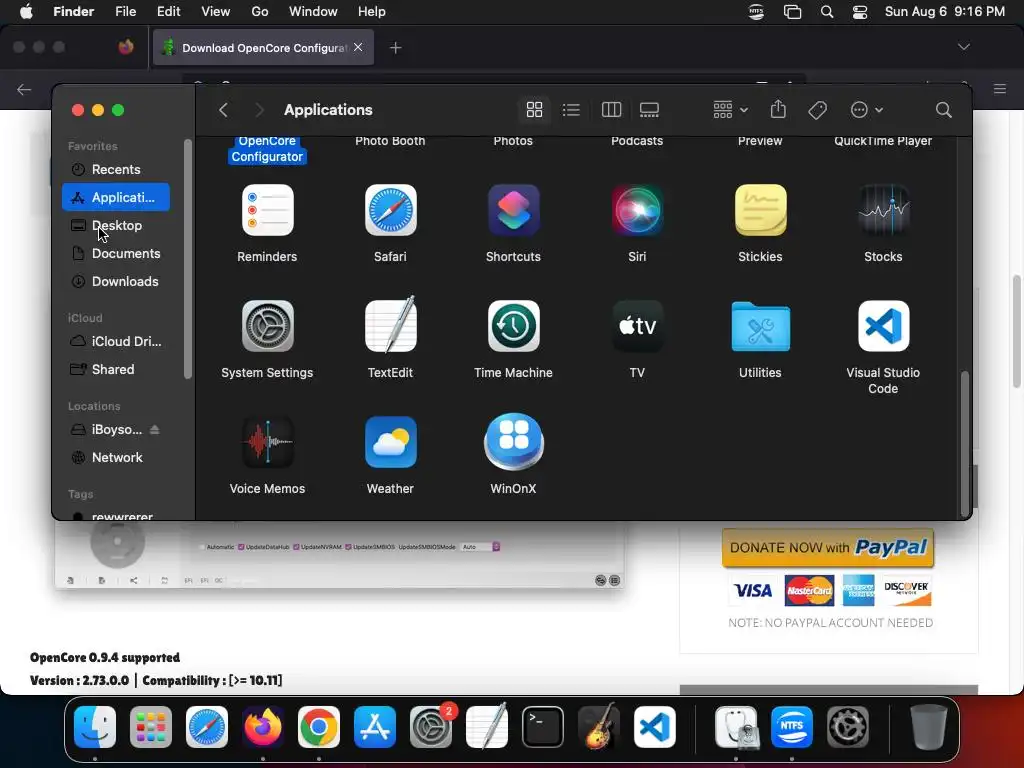Open the Apple menu
Screen dimensions: 1024x768
point(26,11)
